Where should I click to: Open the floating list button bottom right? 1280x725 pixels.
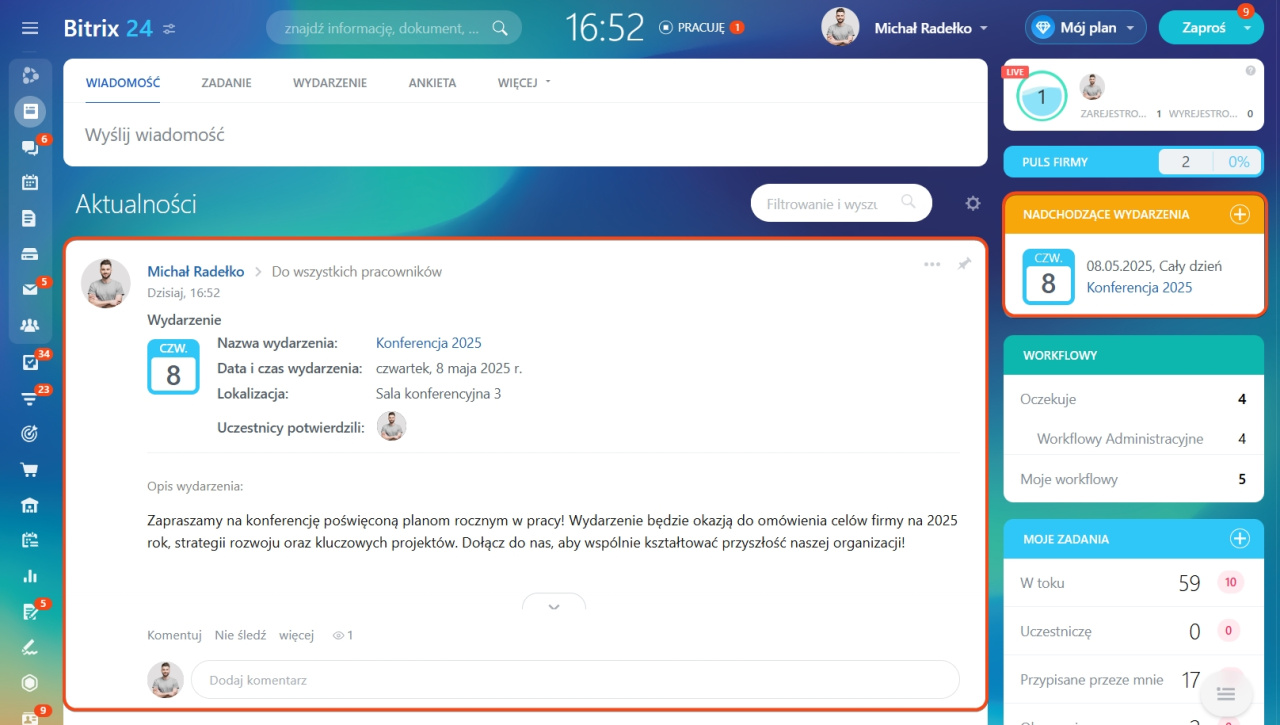coord(1227,694)
